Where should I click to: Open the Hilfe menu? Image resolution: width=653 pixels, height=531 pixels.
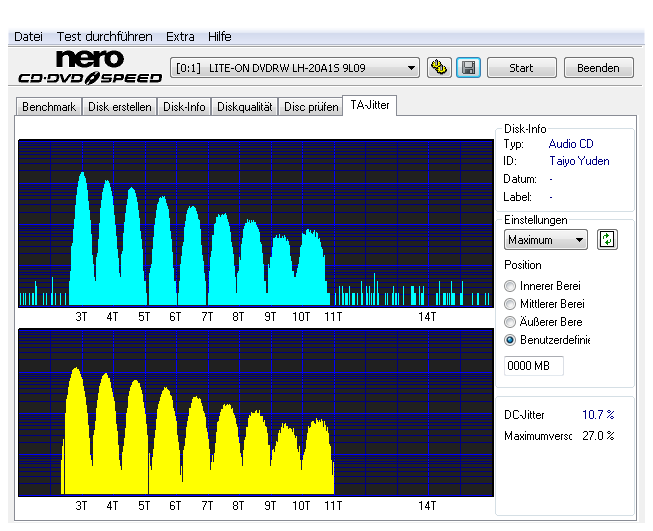point(219,37)
